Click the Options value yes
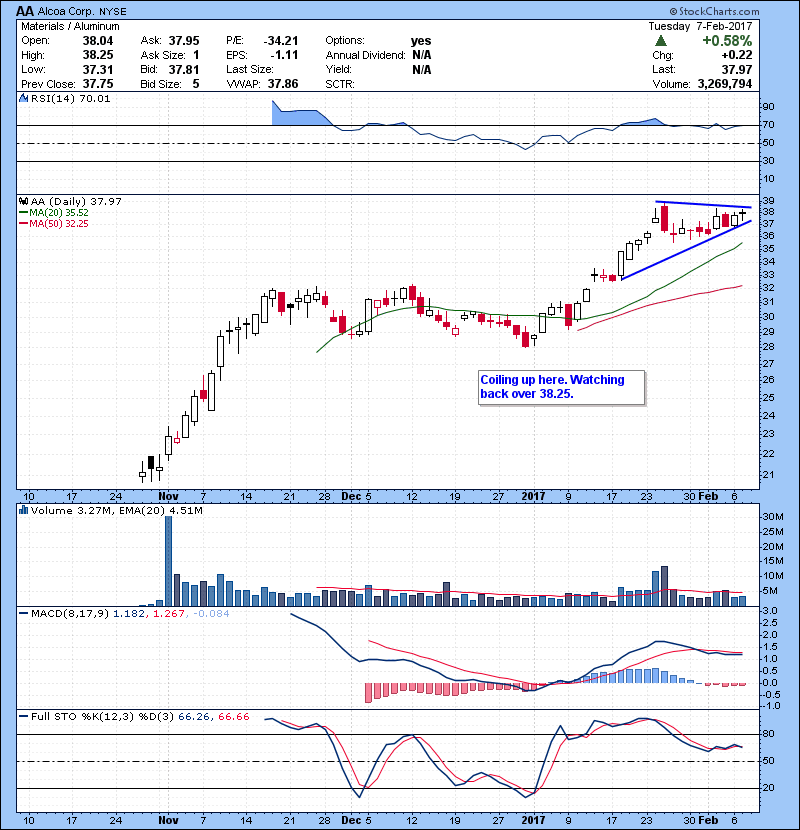The image size is (800, 830). 421,41
